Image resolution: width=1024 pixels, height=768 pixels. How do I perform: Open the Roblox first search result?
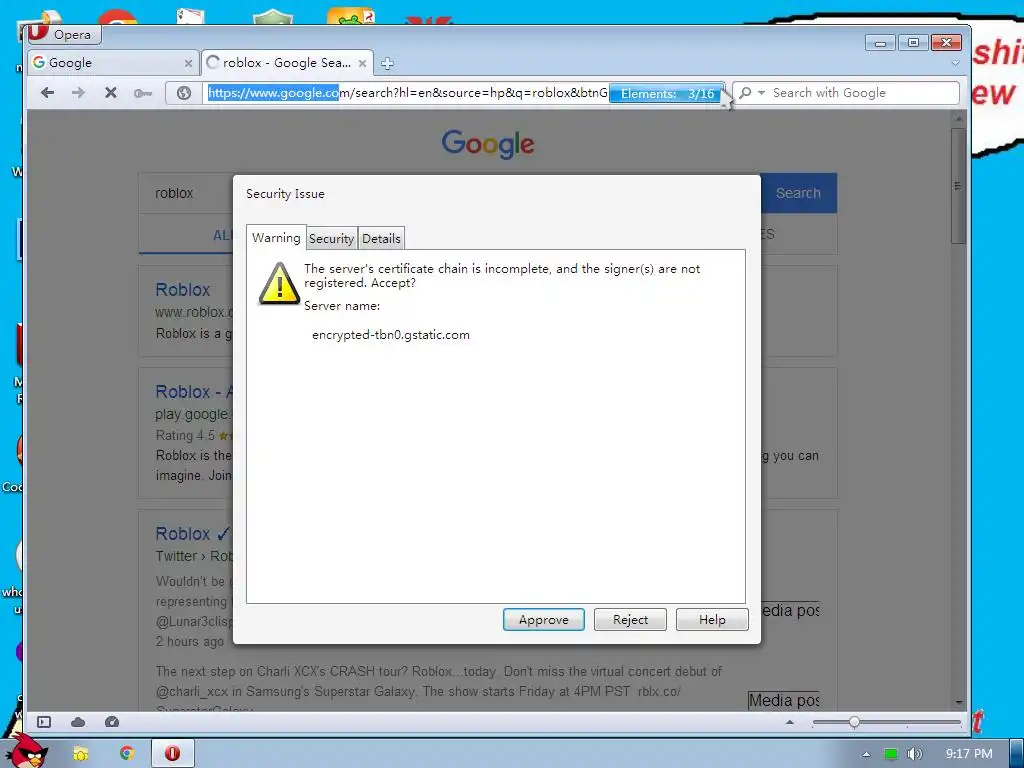[x=183, y=289]
